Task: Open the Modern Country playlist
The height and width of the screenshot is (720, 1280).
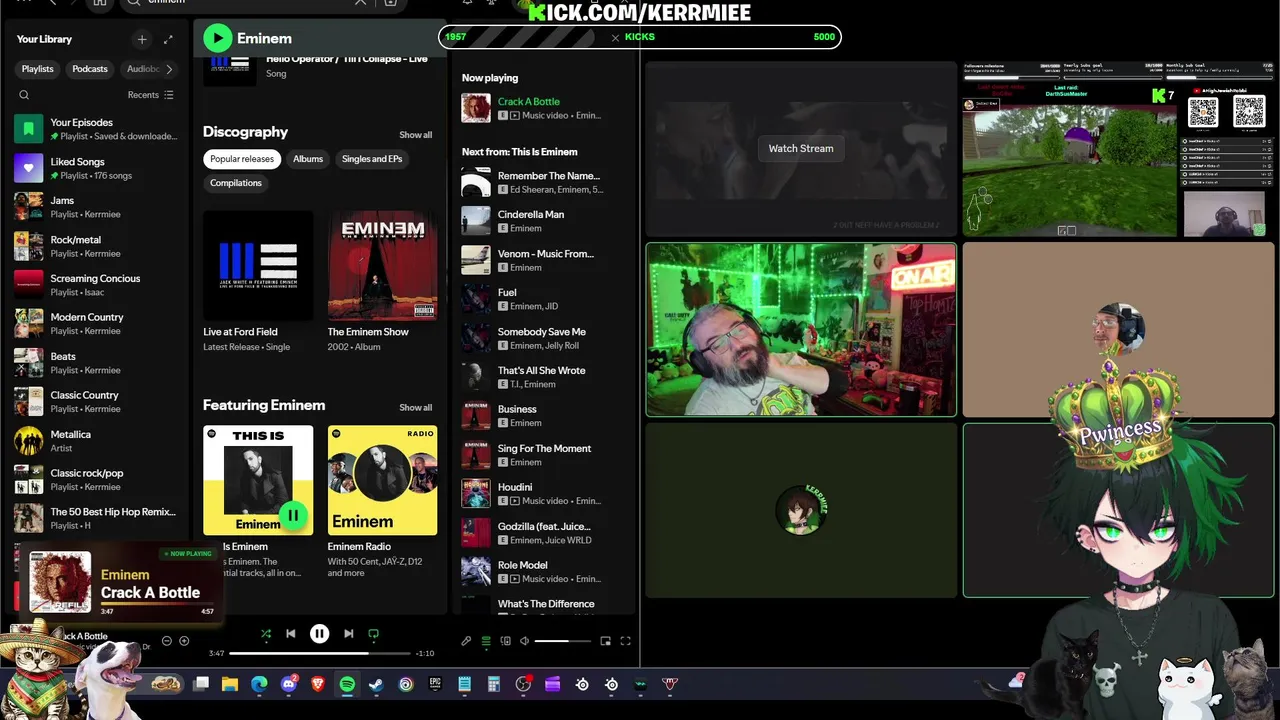Action: (x=97, y=324)
